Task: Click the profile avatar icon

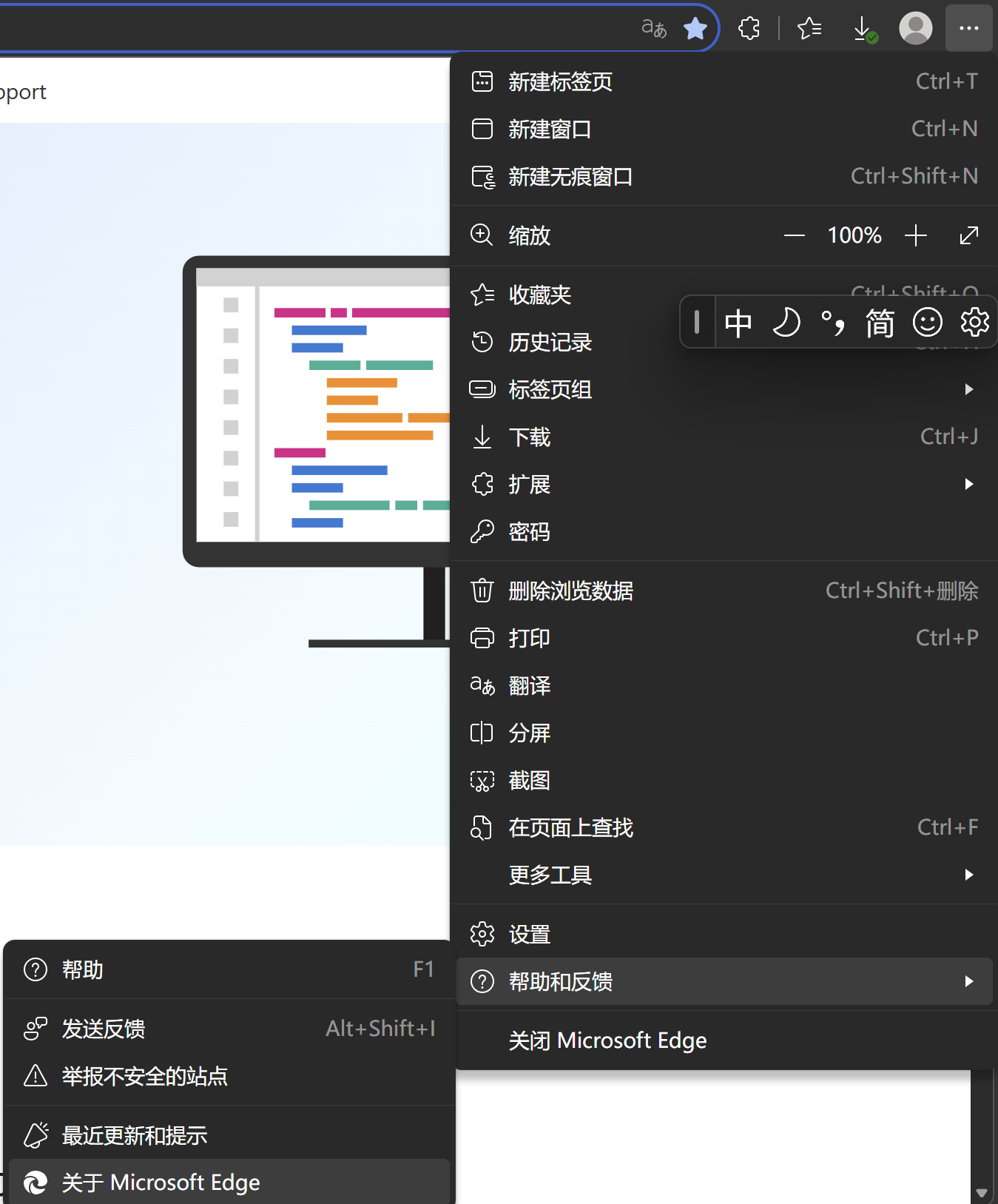Action: (x=916, y=28)
